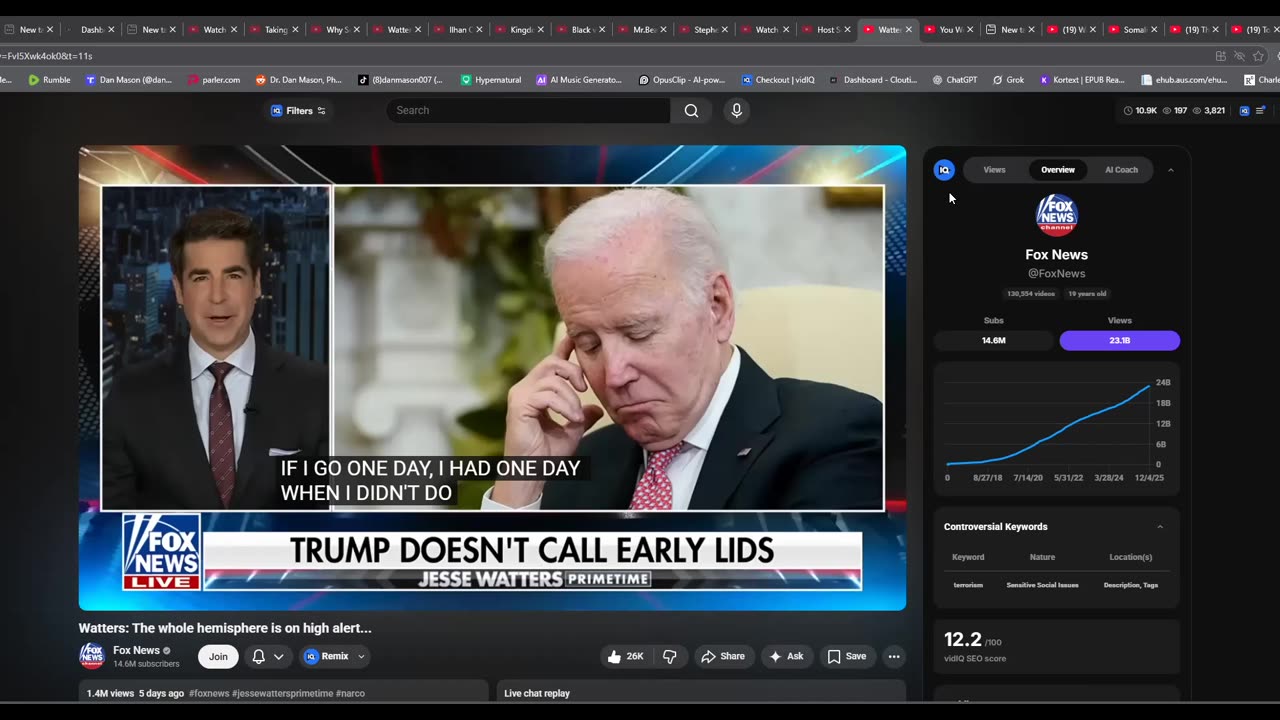Click into the YouTube Search field
Image resolution: width=1280 pixels, height=720 pixels.
click(x=528, y=110)
